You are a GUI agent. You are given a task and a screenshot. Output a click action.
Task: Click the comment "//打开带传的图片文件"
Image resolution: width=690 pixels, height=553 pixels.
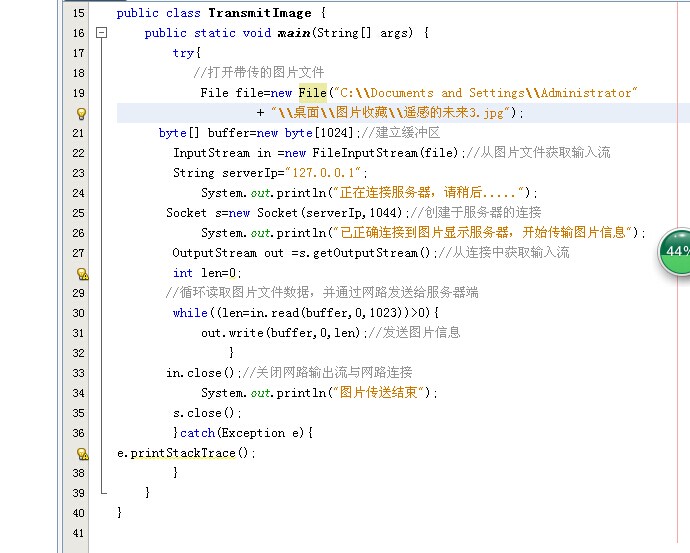click(x=259, y=73)
